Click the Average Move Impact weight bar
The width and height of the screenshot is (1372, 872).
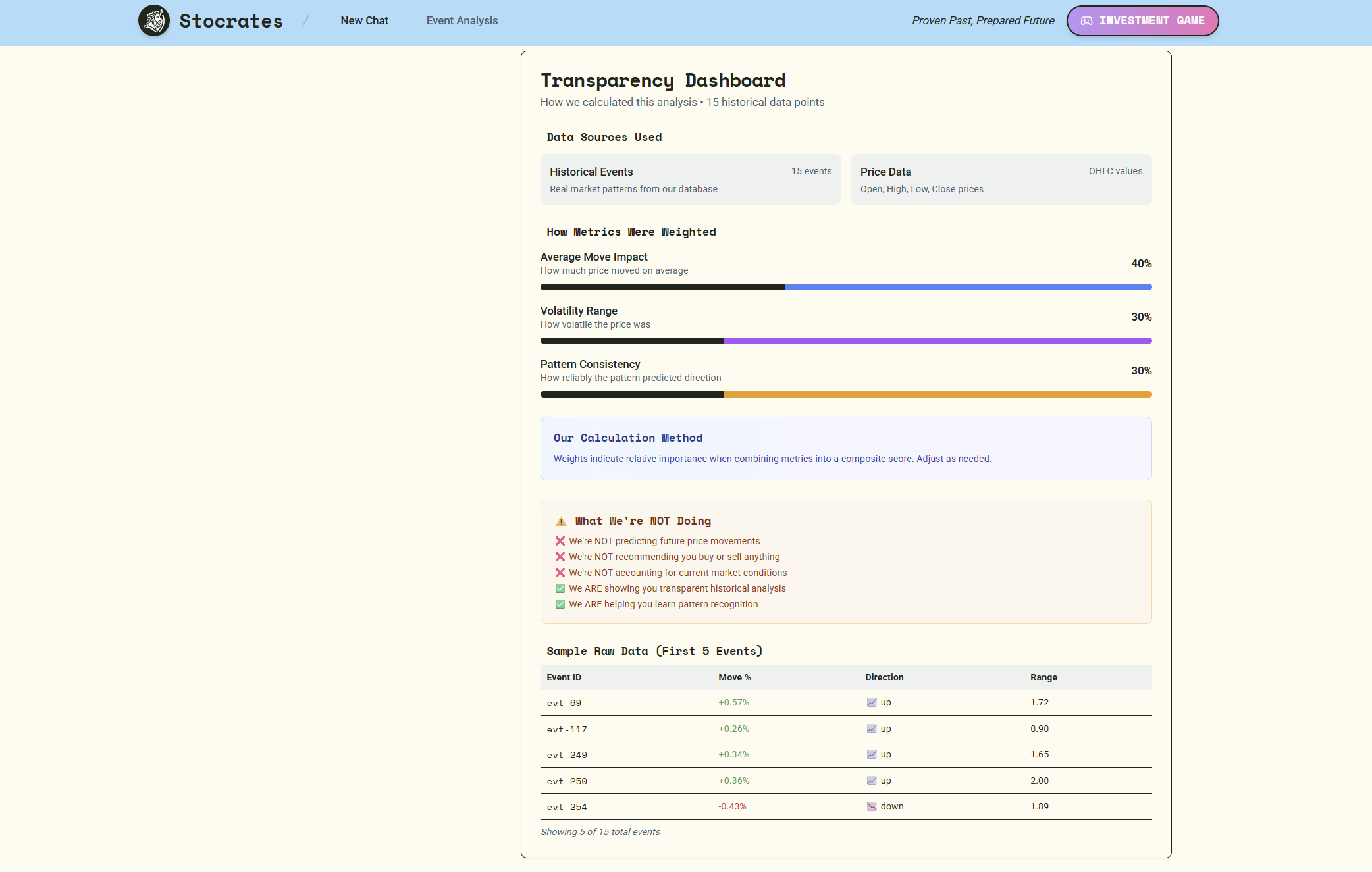click(845, 287)
